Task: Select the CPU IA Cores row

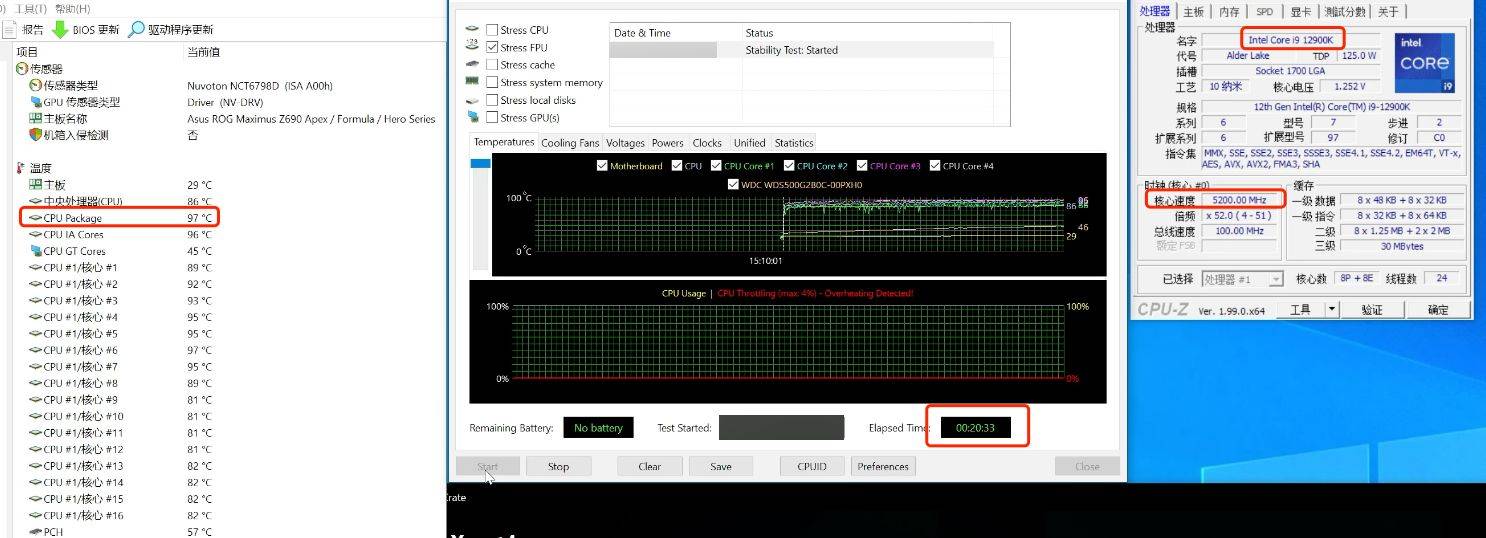Action: [x=120, y=235]
